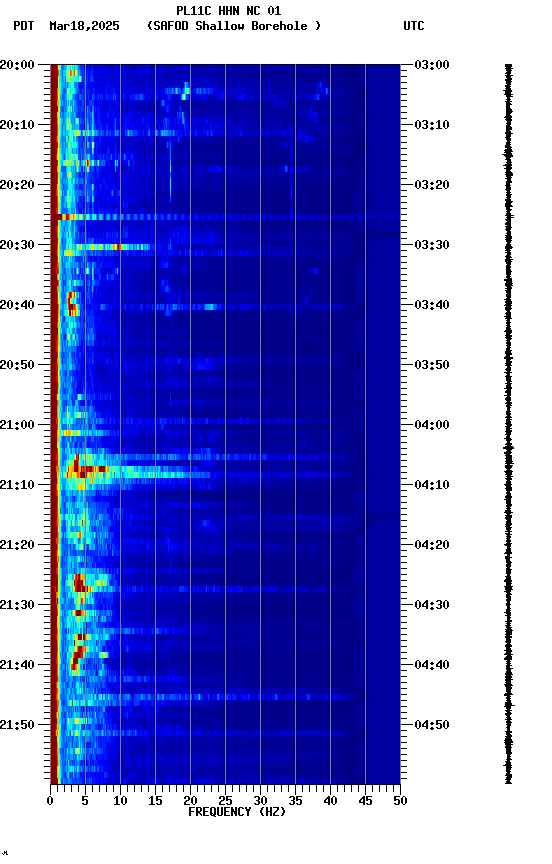
Task: Click the SAFOD Shallow Borehole subtitle
Action: point(234,26)
